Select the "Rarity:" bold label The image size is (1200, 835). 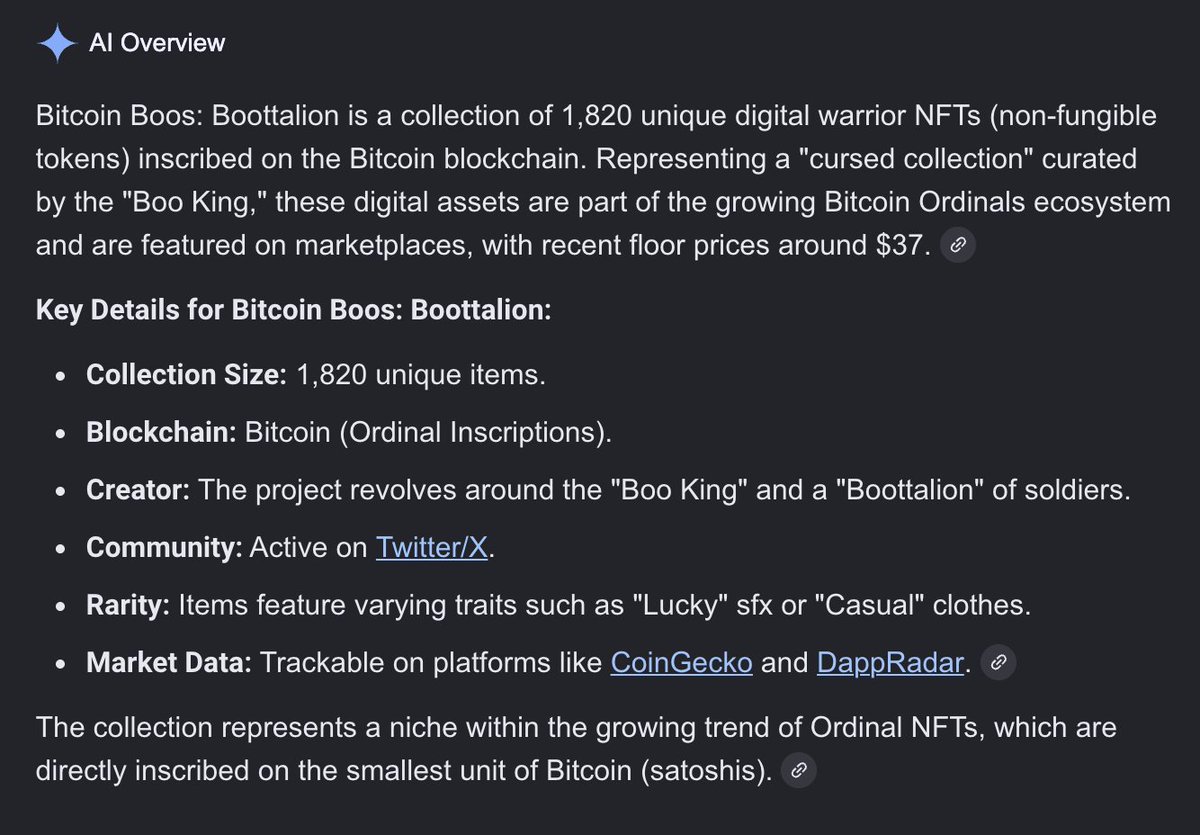click(128, 605)
